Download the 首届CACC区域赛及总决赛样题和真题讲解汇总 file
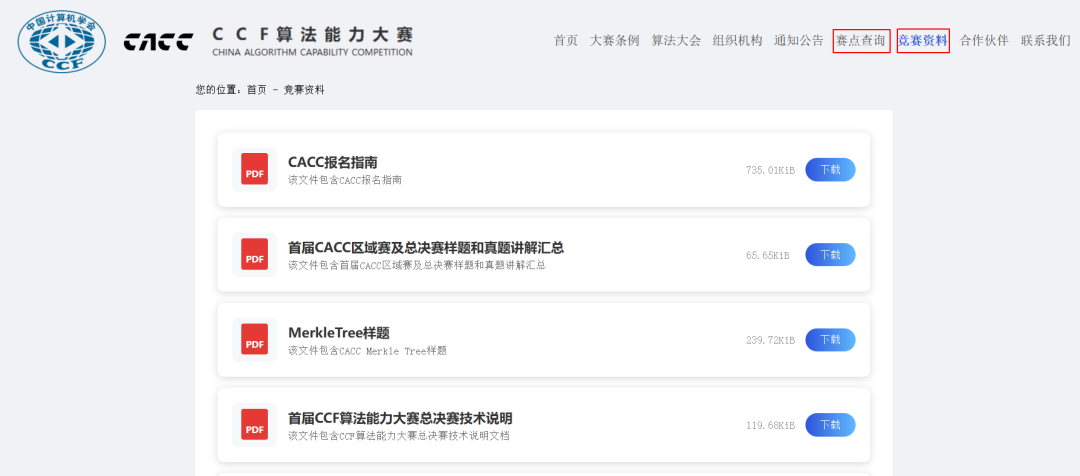 click(x=830, y=255)
